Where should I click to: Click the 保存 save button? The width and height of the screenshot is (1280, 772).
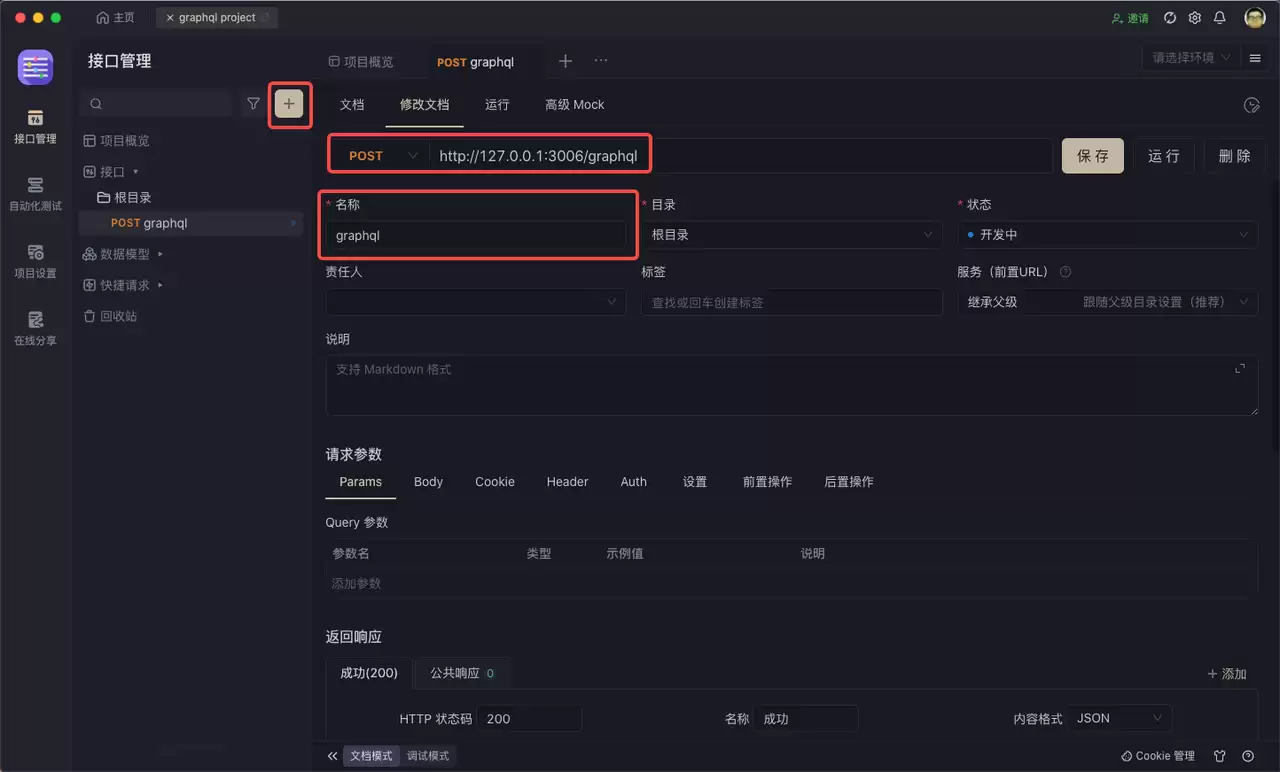pyautogui.click(x=1093, y=156)
